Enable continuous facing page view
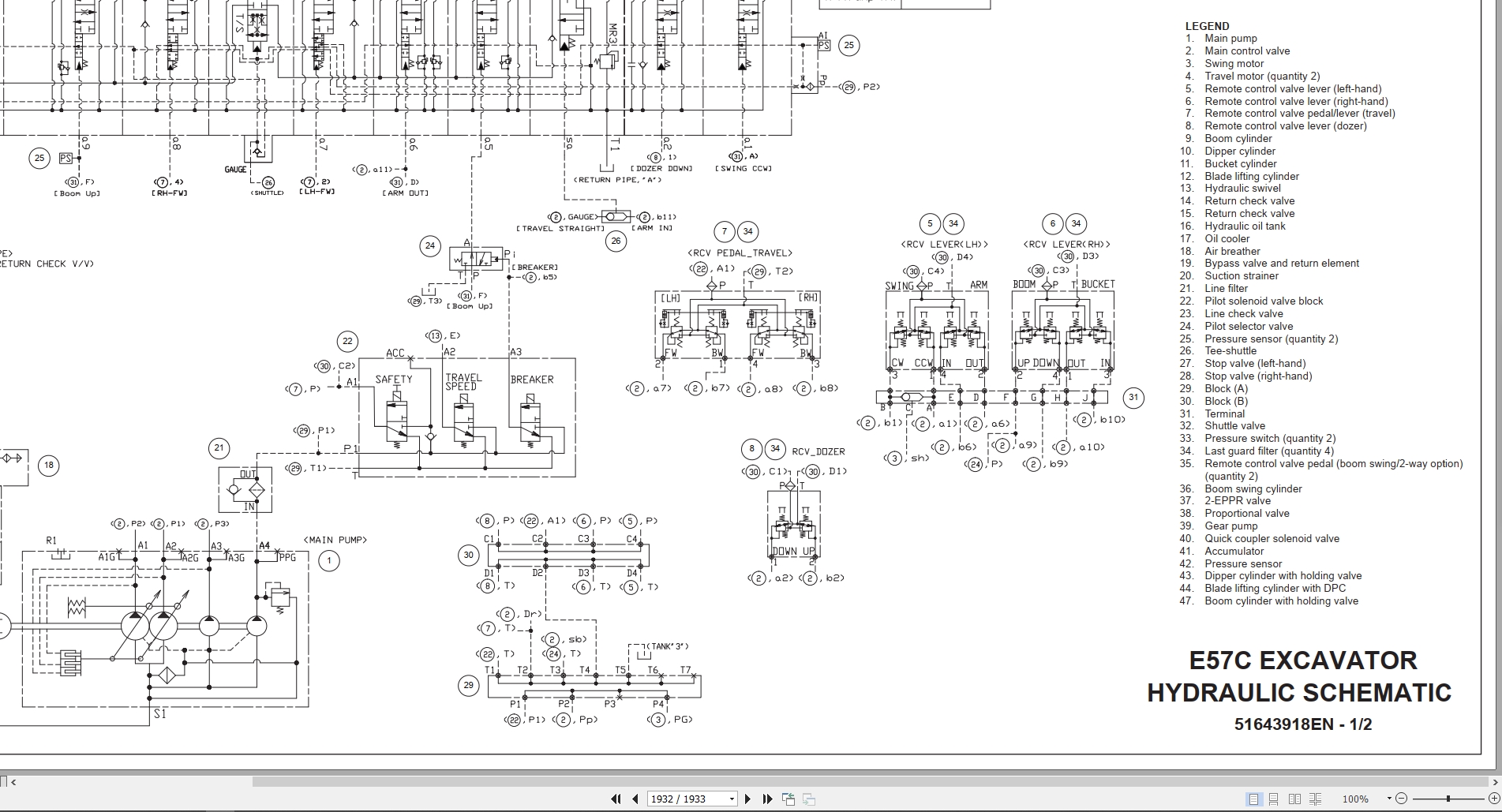Screen dimensions: 1502x812 tap(1314, 799)
